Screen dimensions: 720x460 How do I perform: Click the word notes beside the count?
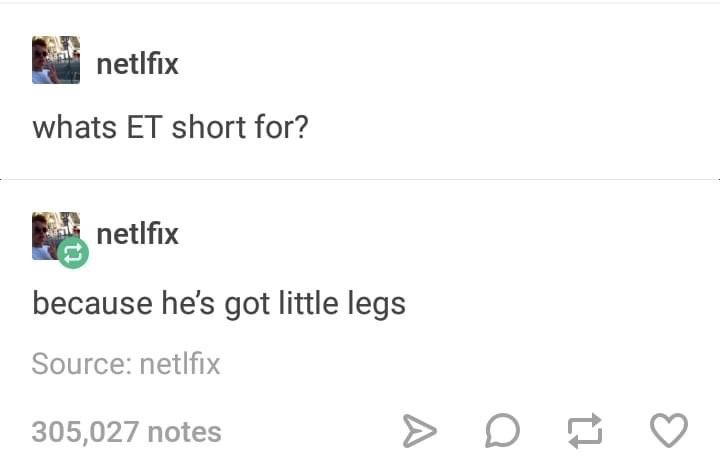coord(185,432)
